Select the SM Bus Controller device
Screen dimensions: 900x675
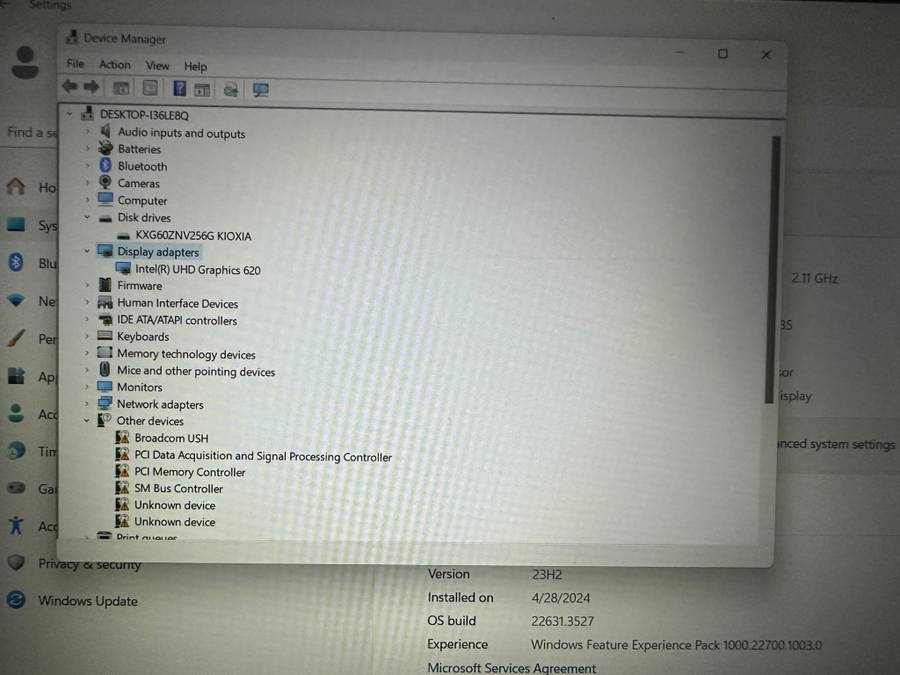[178, 489]
